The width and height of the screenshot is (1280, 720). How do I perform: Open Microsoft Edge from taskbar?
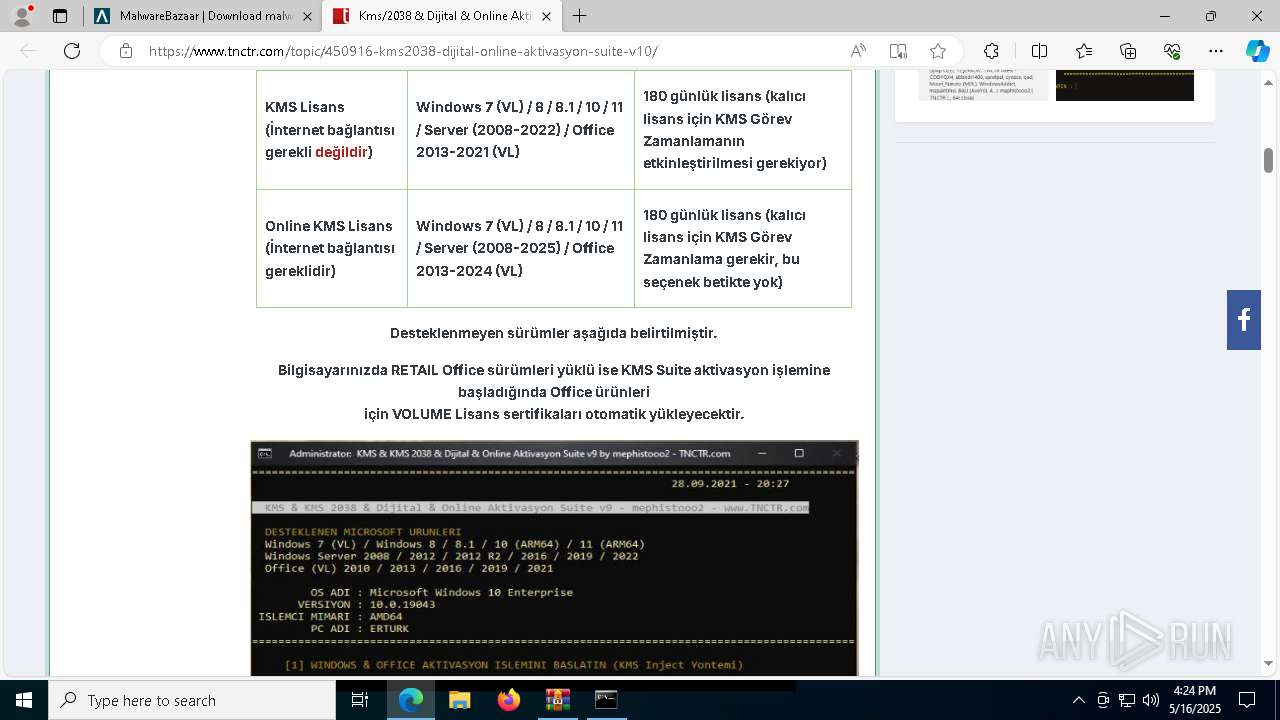click(411, 700)
